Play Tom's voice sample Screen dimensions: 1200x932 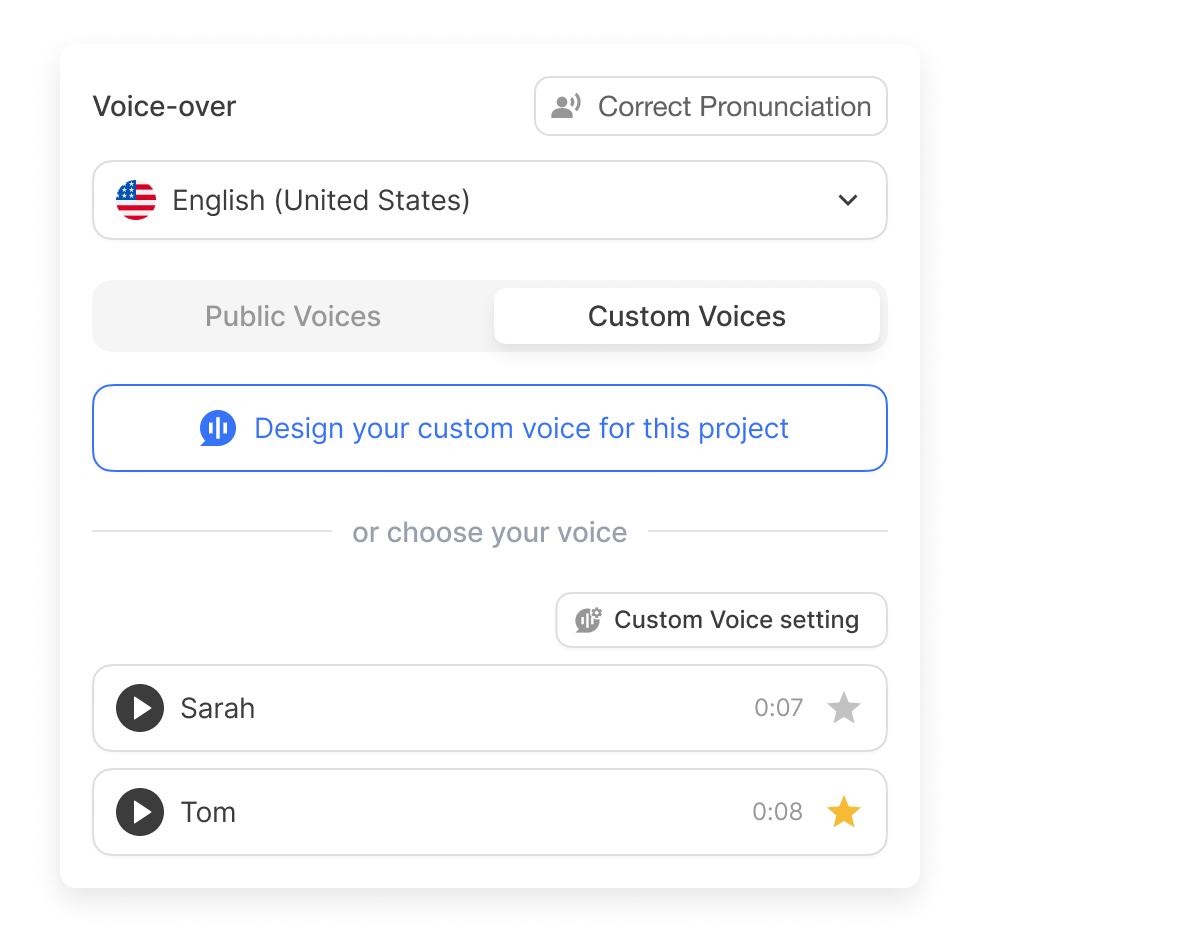139,812
